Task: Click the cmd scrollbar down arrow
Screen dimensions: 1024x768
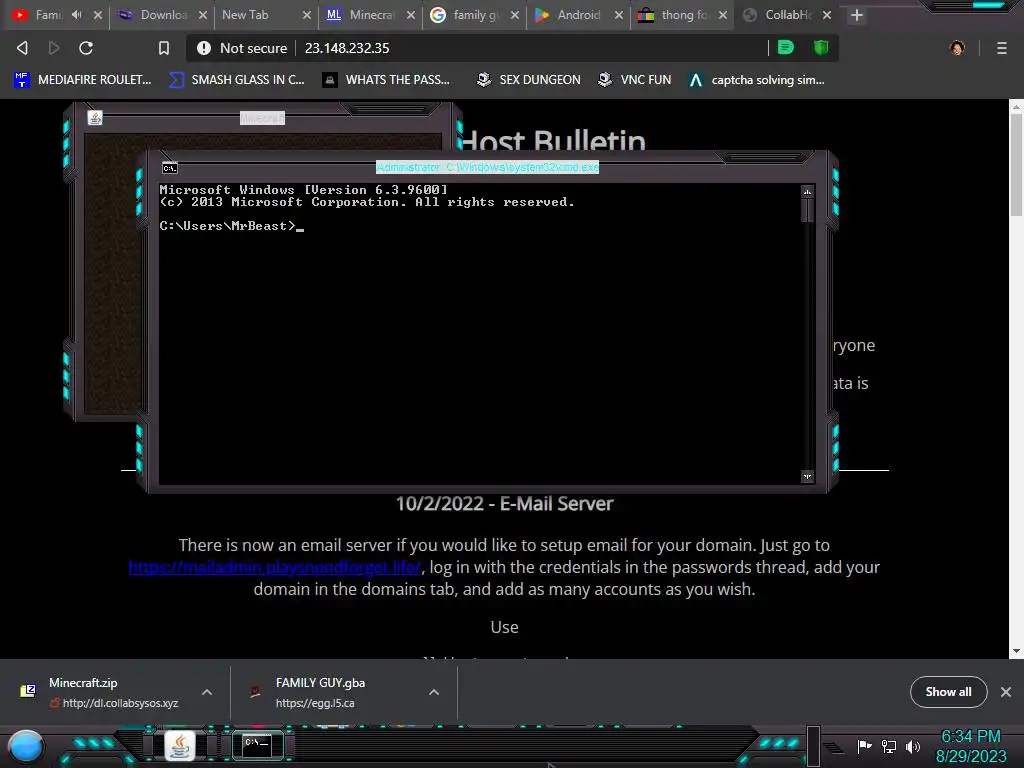Action: (x=807, y=477)
